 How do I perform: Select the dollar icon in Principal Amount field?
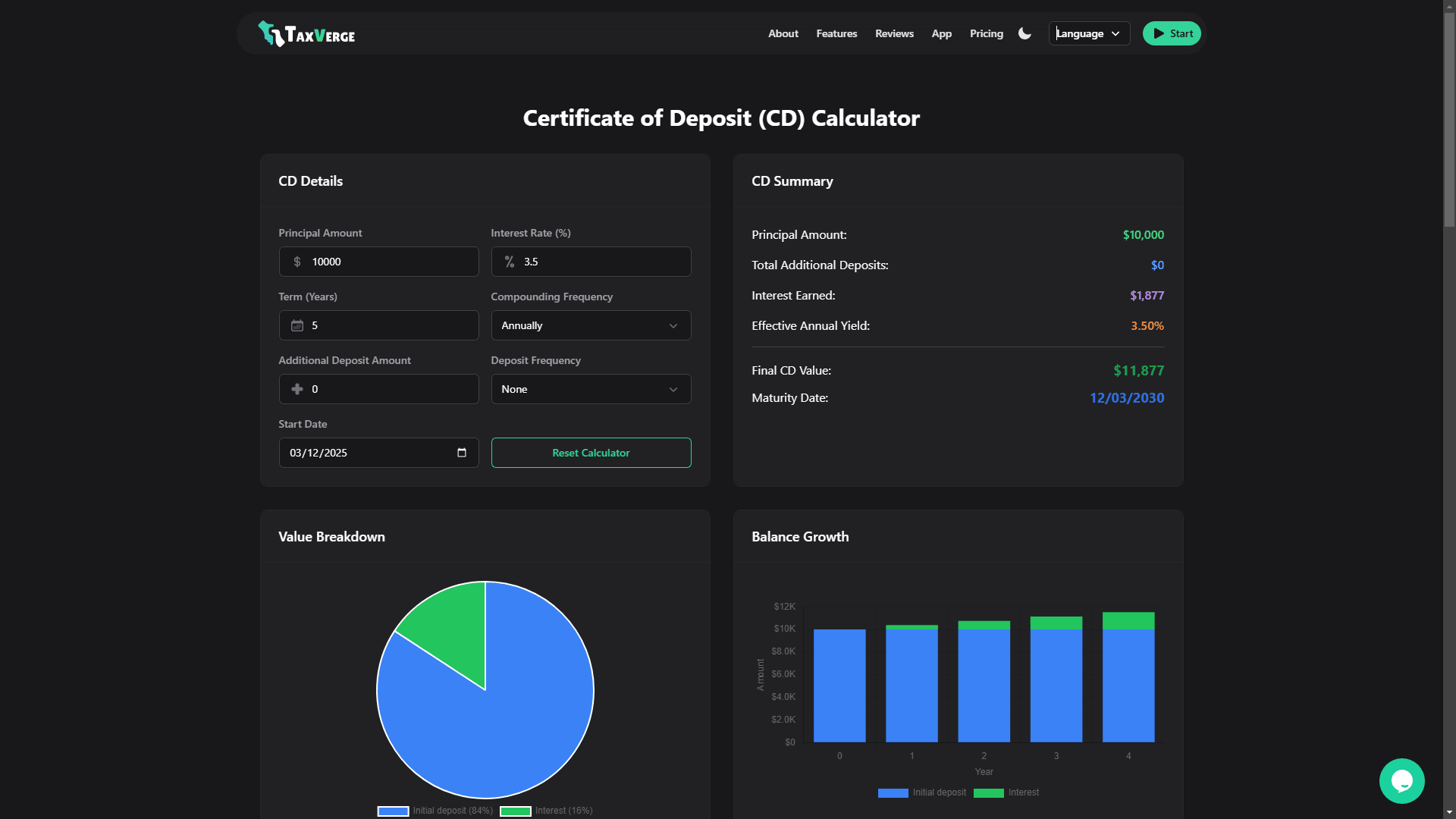click(297, 262)
